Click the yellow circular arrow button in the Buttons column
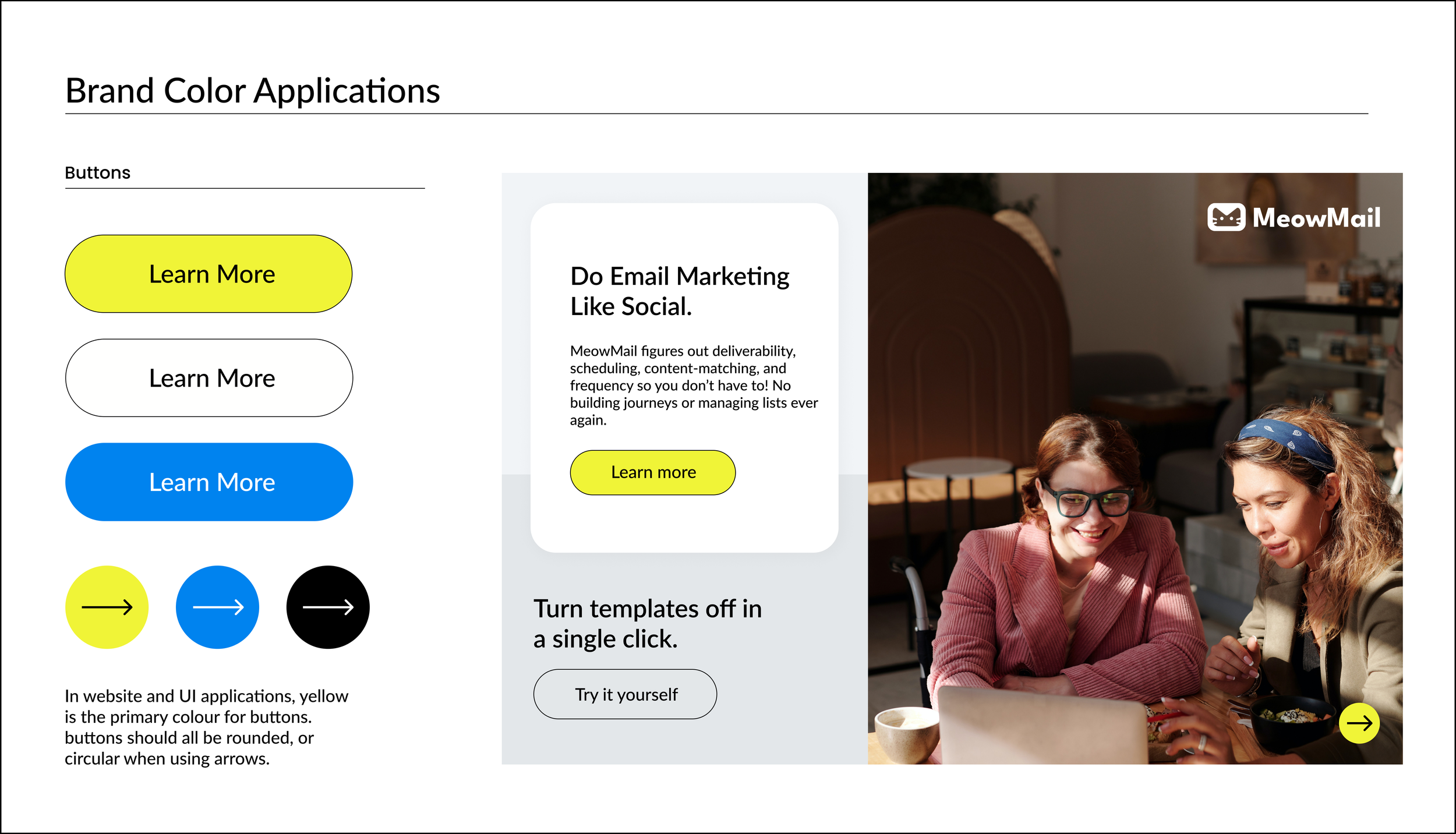Viewport: 1456px width, 834px height. (107, 607)
